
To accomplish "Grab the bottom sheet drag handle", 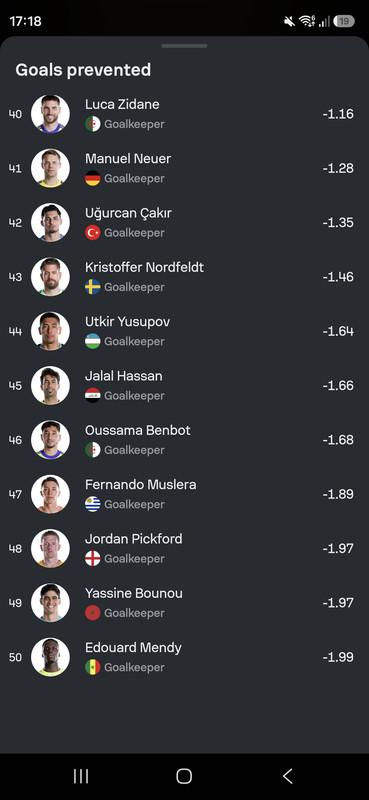I will (184, 46).
